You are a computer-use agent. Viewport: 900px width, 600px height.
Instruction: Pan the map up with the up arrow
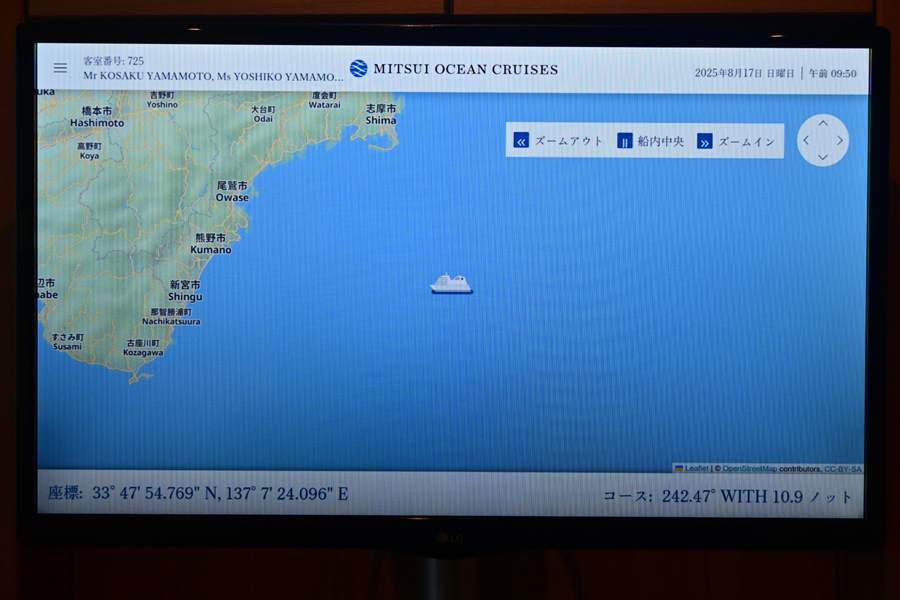[x=823, y=123]
